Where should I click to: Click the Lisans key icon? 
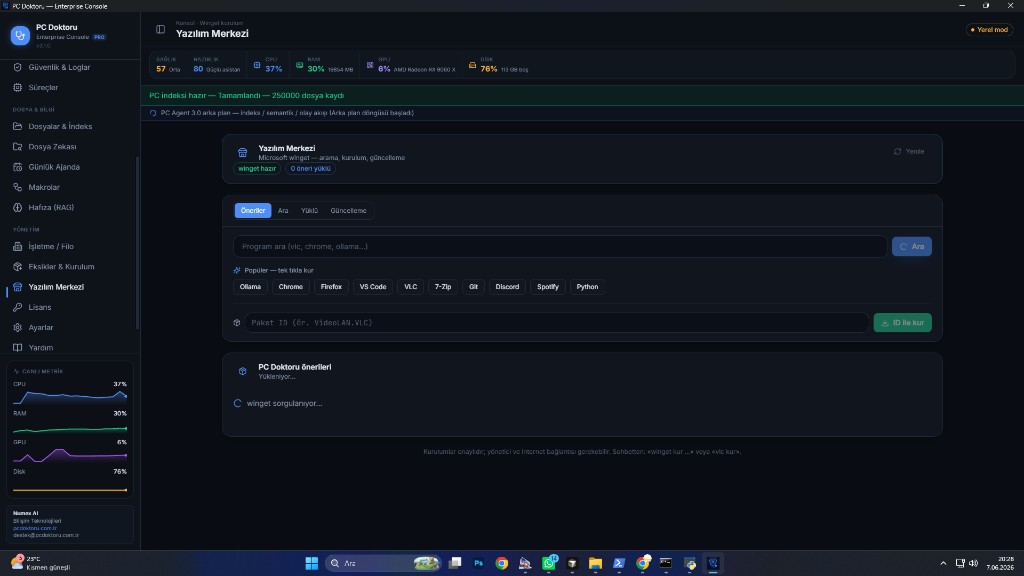18,308
